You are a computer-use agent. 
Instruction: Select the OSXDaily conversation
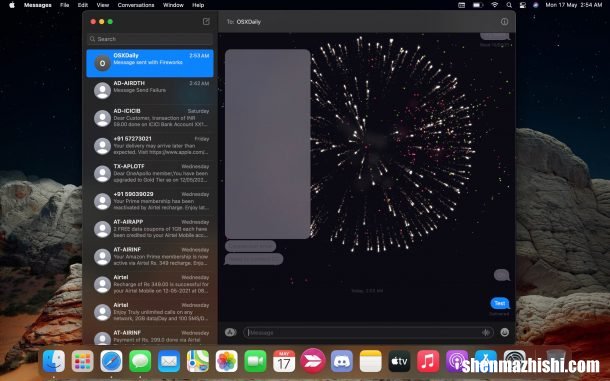click(x=150, y=63)
